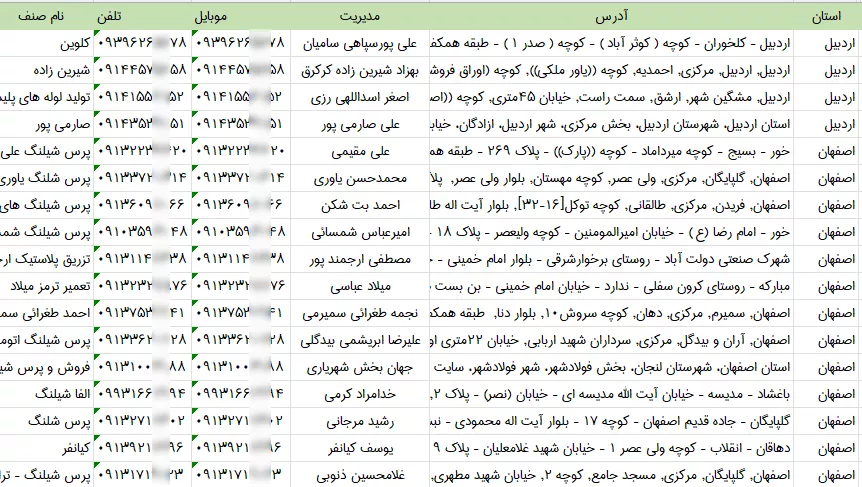Image resolution: width=862 pixels, height=487 pixels.
Task: Click manager cell غلامحسین ذنوبی
Action: (x=360, y=475)
